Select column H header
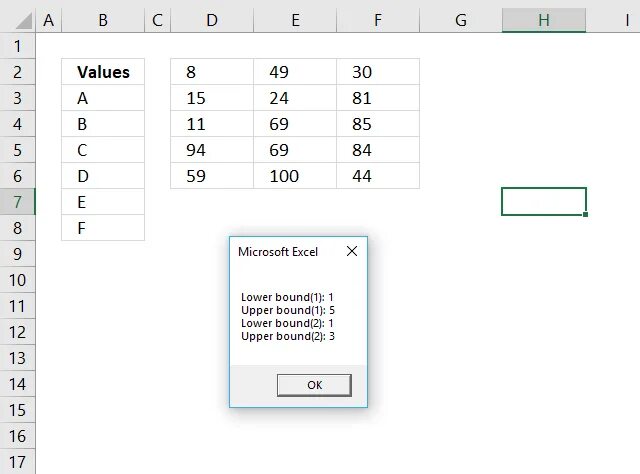640x474 pixels. [x=544, y=19]
